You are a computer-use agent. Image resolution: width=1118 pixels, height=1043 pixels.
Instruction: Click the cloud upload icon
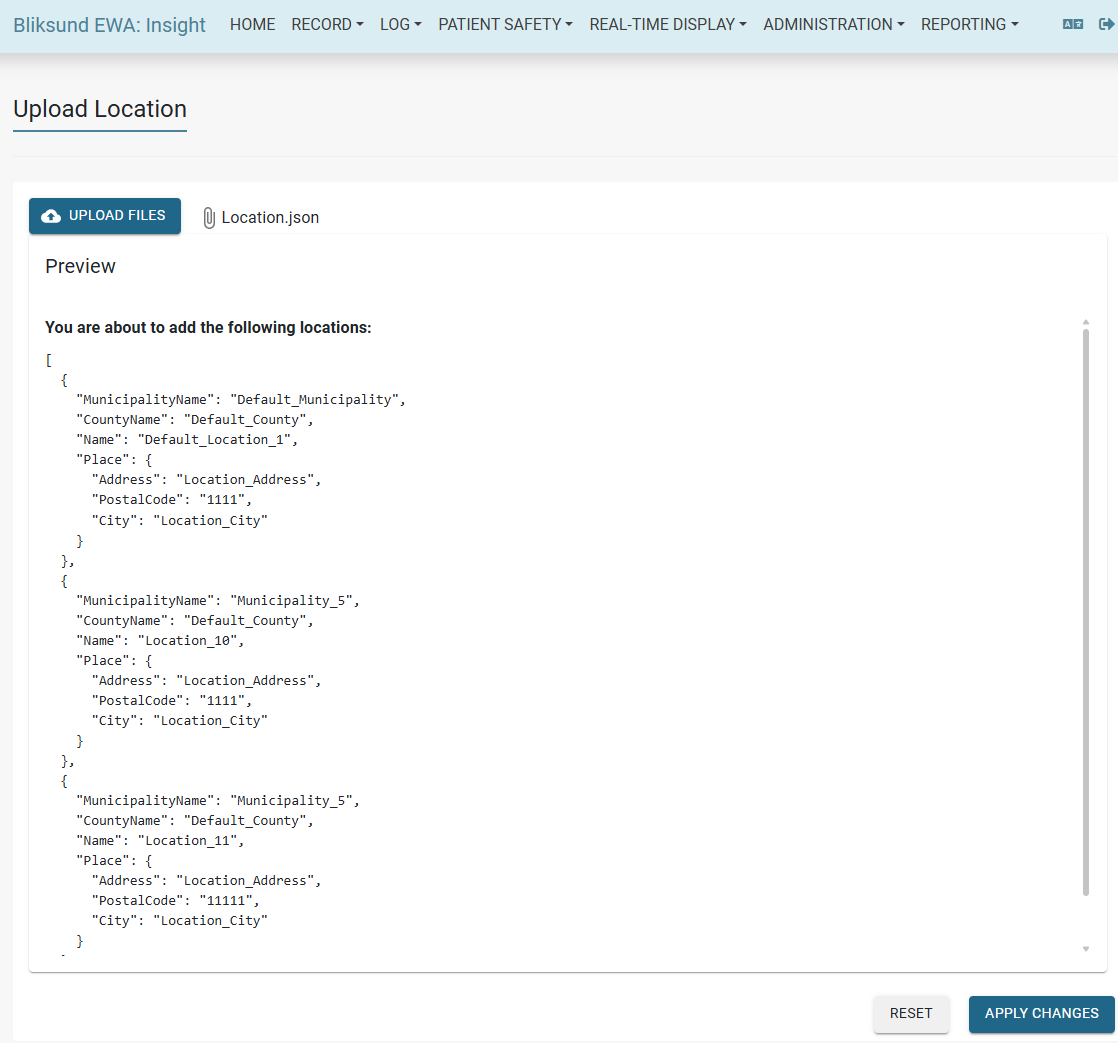click(x=51, y=216)
